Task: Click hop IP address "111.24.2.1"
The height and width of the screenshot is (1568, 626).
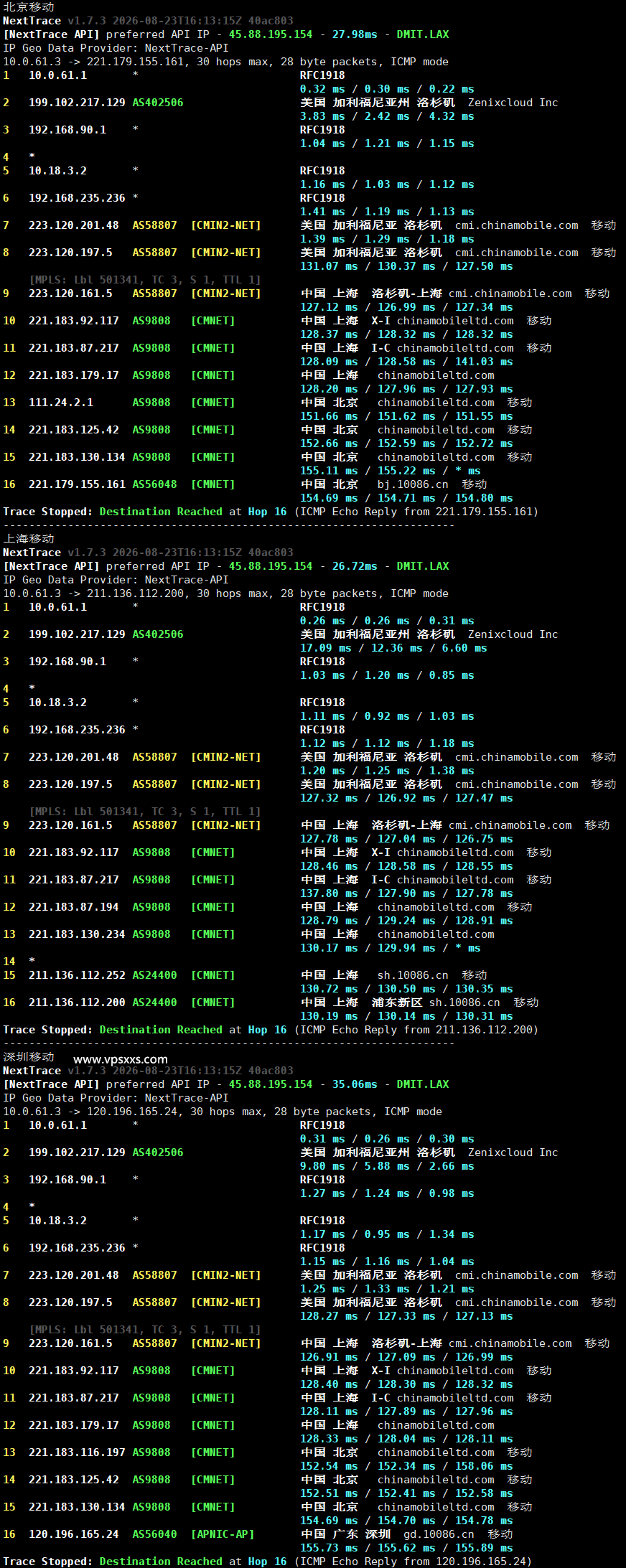Action: (x=61, y=403)
